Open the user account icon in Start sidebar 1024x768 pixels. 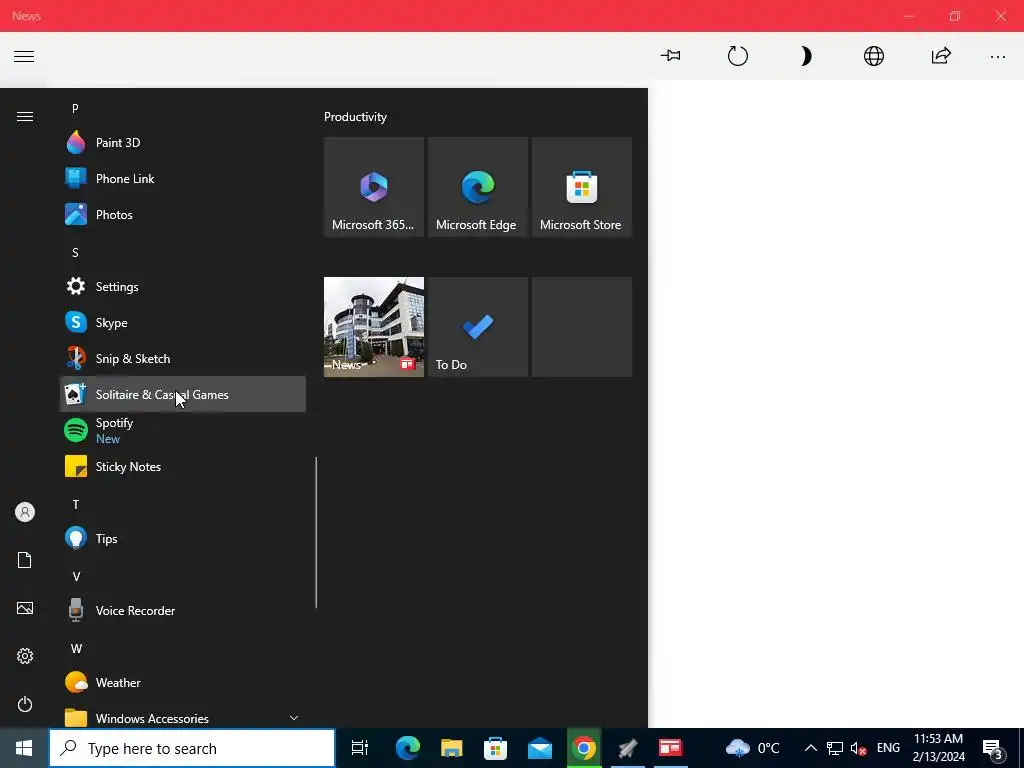tap(25, 512)
